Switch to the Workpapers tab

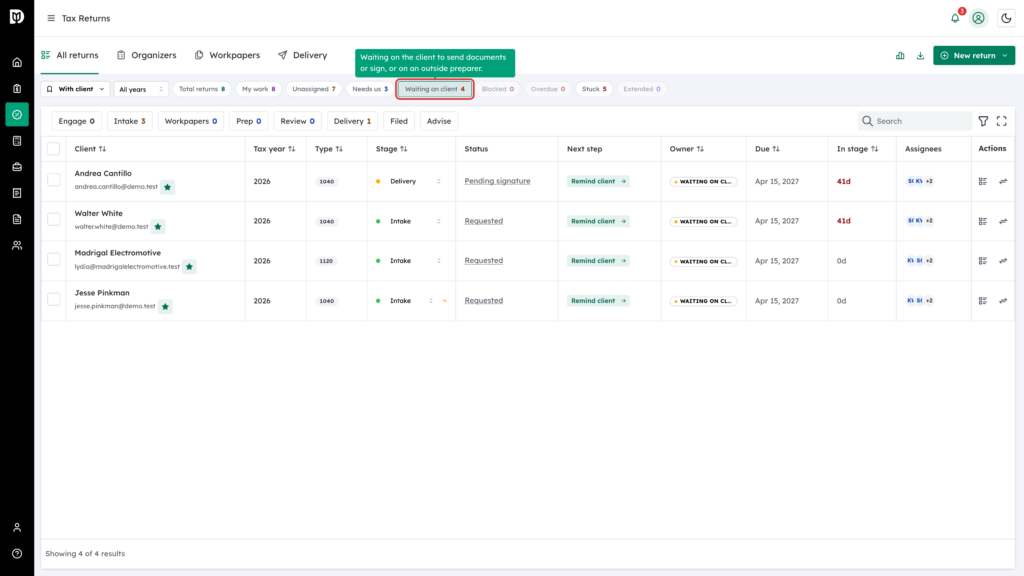[x=227, y=56]
